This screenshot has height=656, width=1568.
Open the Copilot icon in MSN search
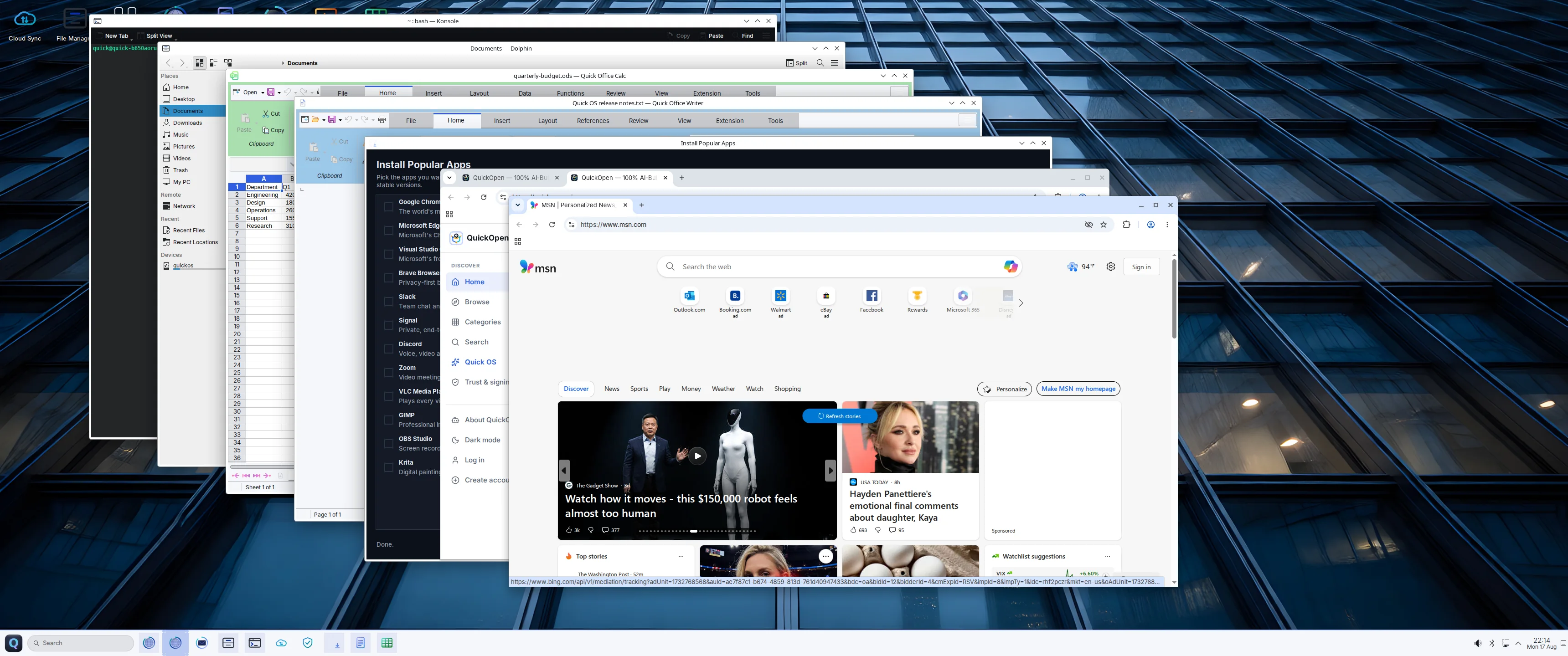pos(1011,266)
